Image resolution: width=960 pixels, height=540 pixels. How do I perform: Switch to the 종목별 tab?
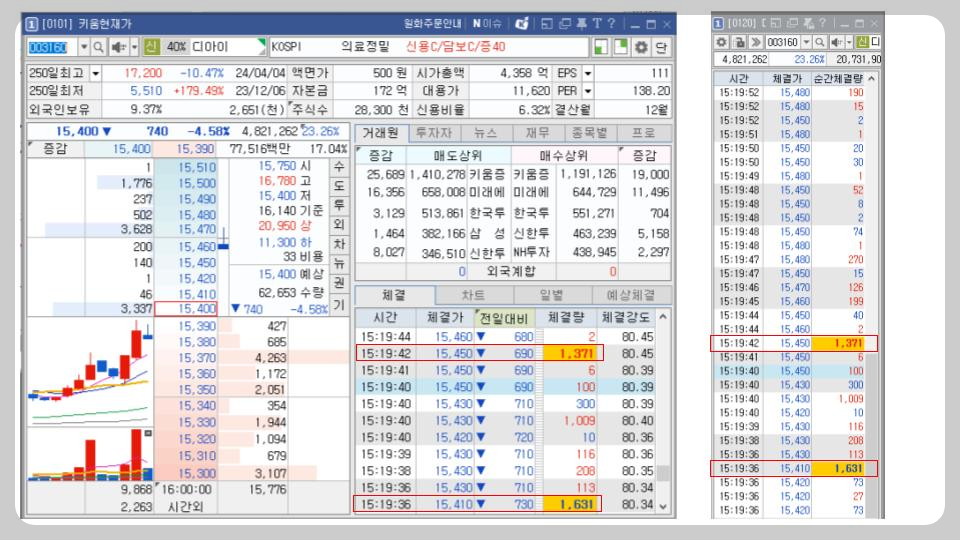coord(590,133)
